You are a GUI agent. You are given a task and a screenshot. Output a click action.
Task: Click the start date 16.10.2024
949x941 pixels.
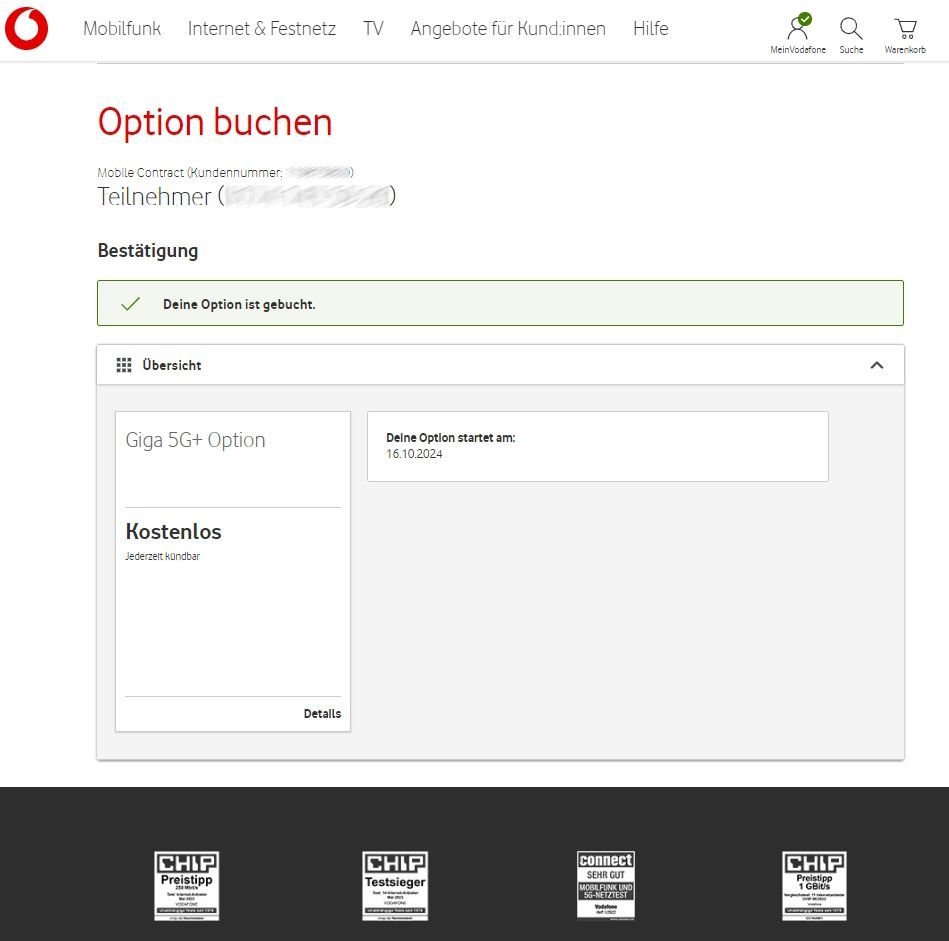coord(414,454)
